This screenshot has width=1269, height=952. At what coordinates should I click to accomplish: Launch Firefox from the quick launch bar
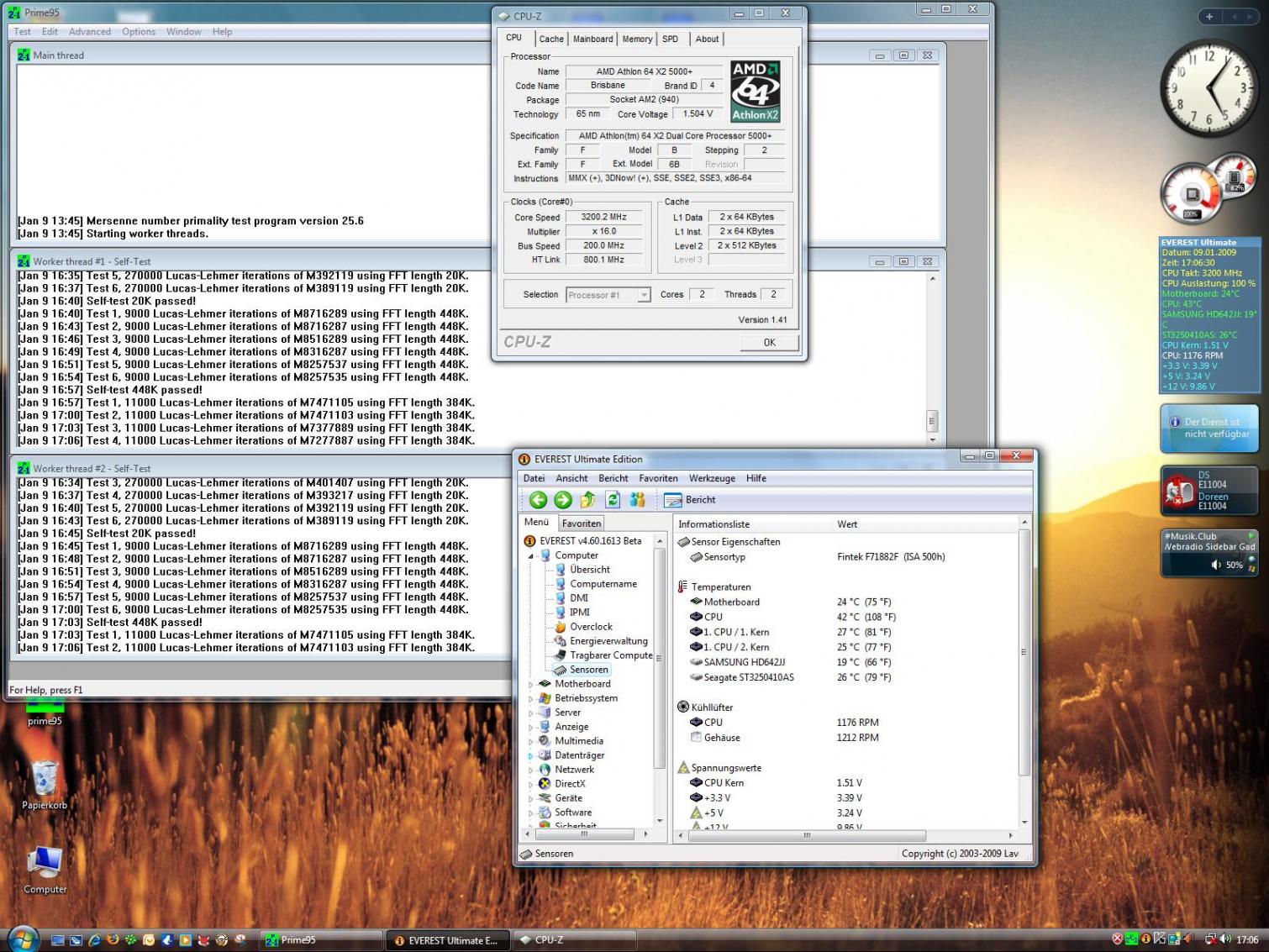point(113,940)
